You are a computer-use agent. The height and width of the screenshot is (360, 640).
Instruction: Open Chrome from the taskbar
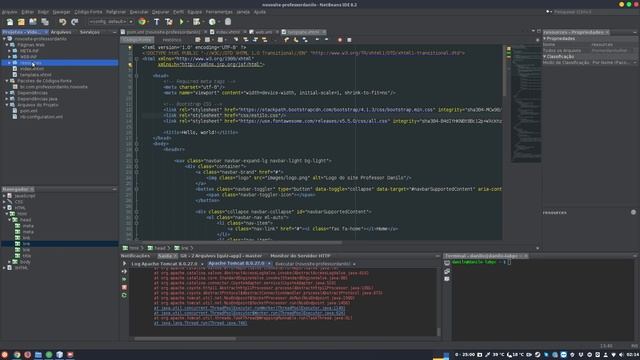(17, 355)
